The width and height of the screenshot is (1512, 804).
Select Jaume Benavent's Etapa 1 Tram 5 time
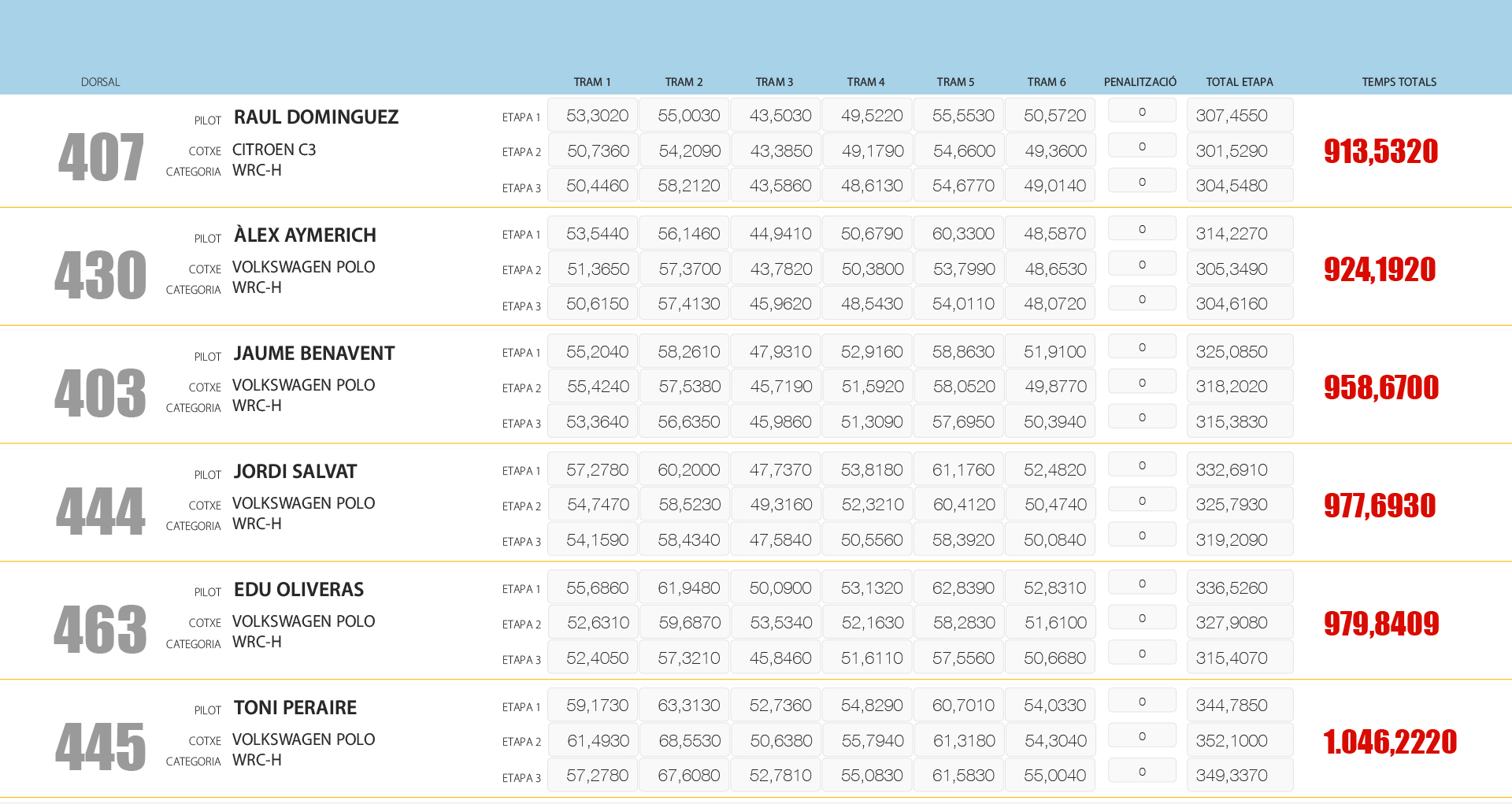[963, 352]
